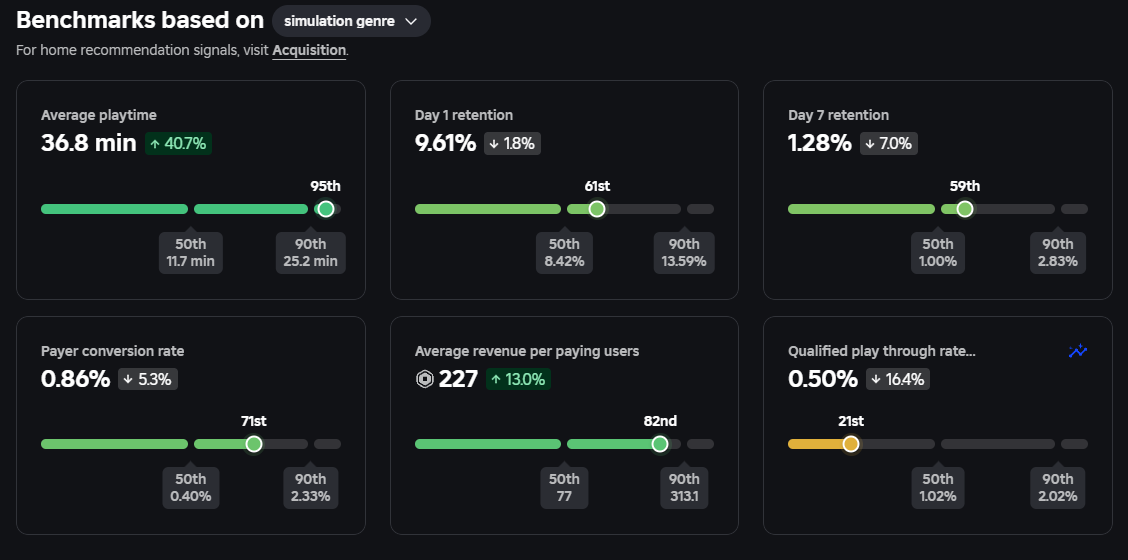Open the simulation genre dropdown
Viewport: 1128px width, 560px height.
click(x=351, y=21)
